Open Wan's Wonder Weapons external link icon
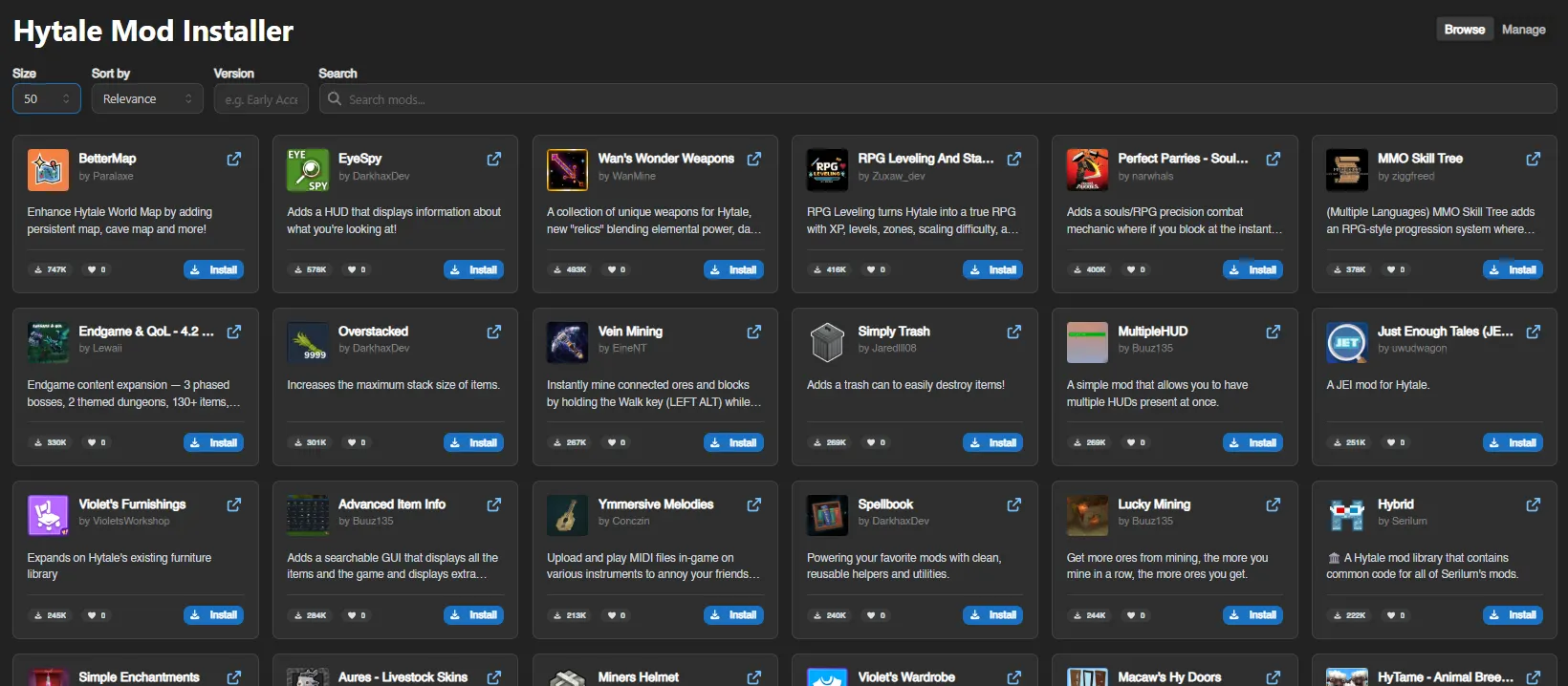 click(754, 160)
